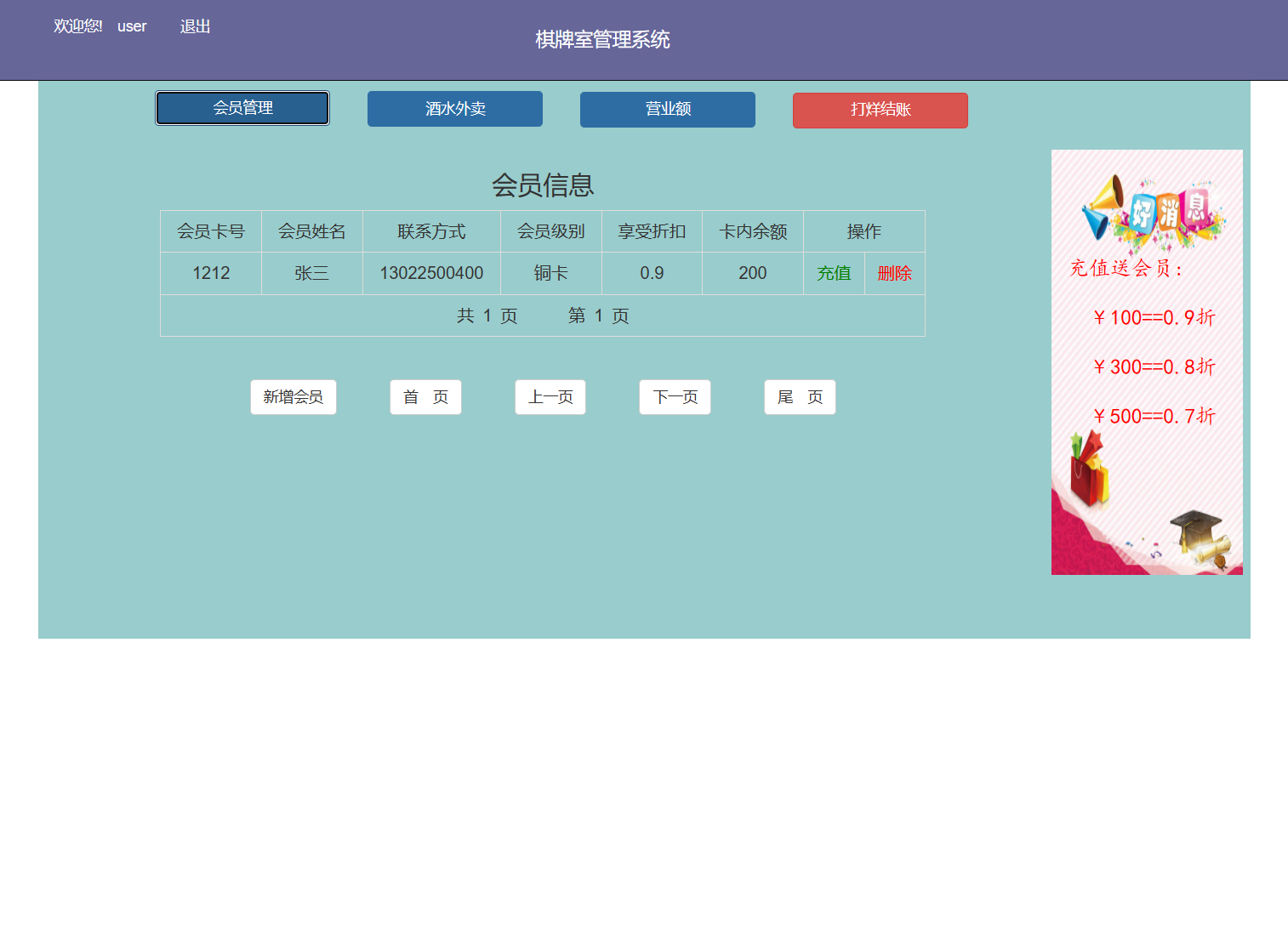The width and height of the screenshot is (1288, 944).
Task: Go to the first page with 首页
Action: pyautogui.click(x=425, y=396)
